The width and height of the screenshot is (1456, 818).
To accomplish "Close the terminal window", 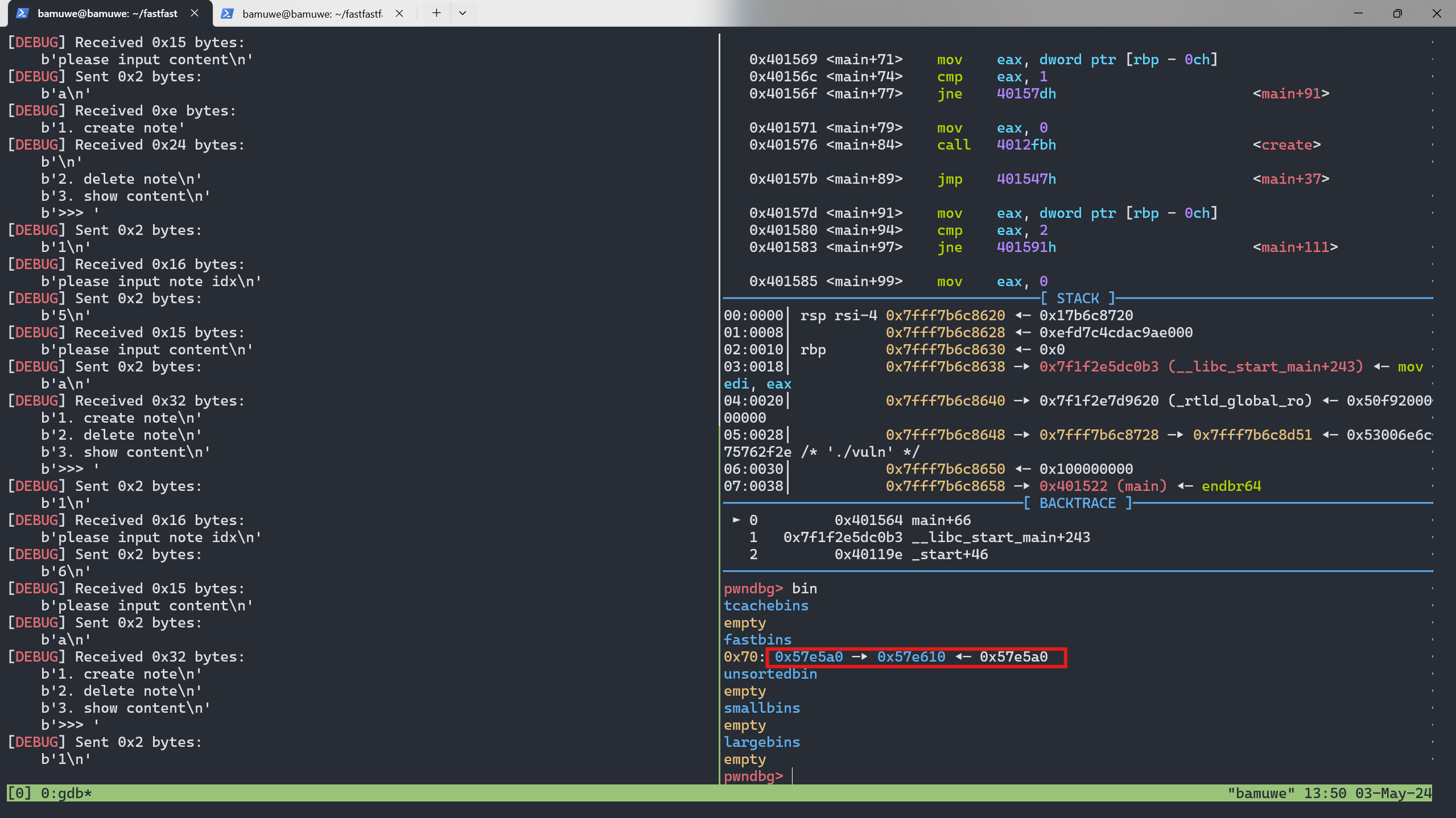I will click(x=1437, y=13).
